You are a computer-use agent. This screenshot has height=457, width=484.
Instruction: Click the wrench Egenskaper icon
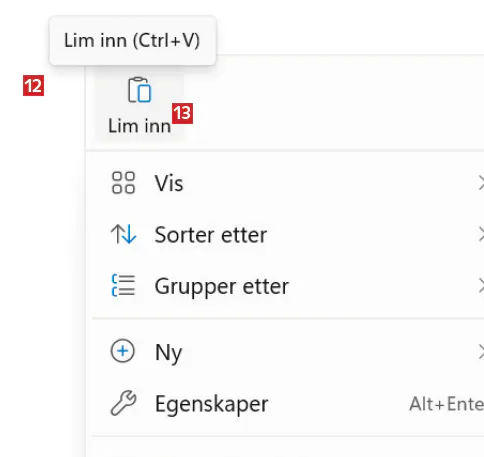[123, 403]
